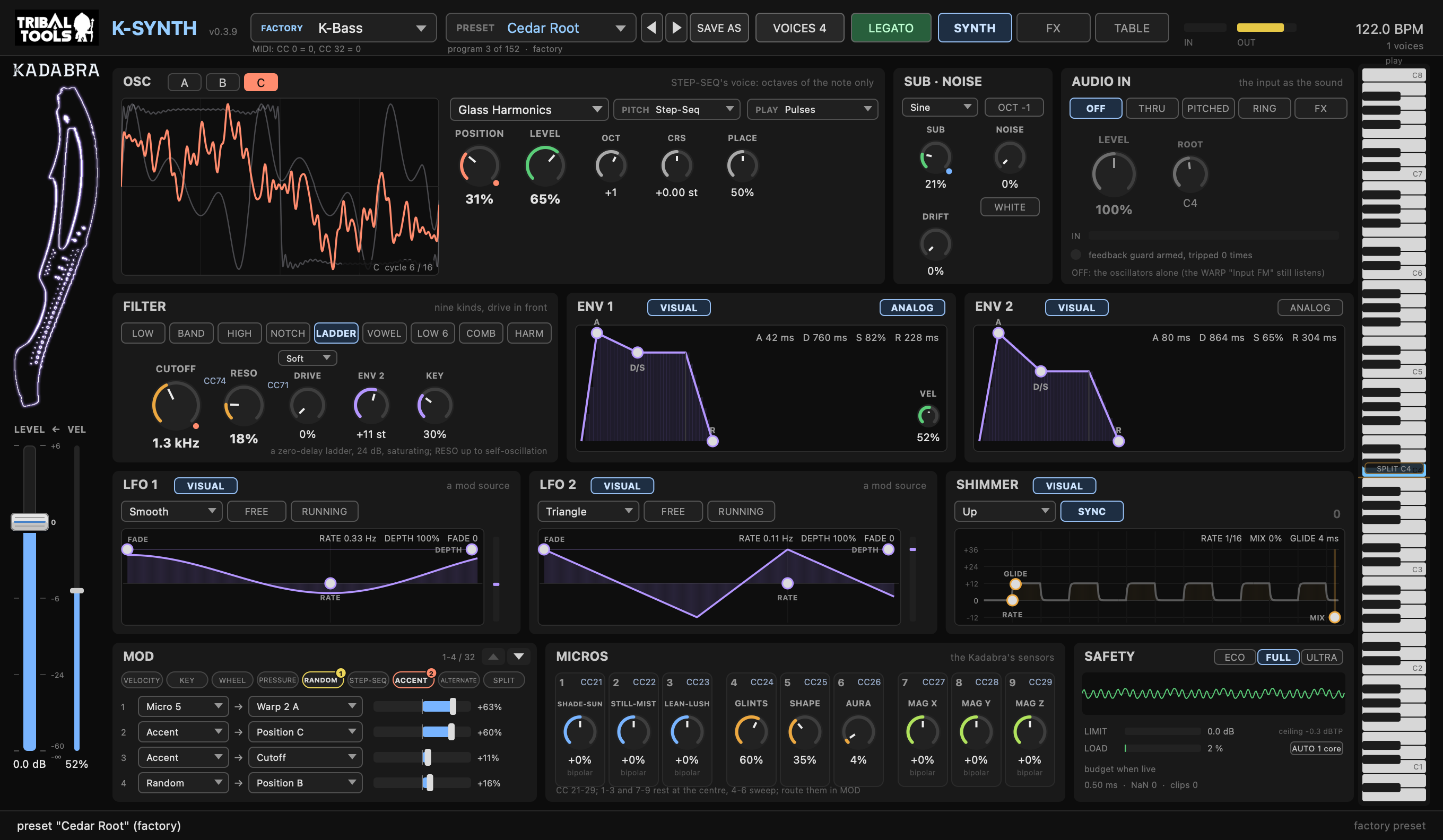Toggle LFO 2 RUNNING button
Screen dimensions: 1443x840
[x=741, y=511]
